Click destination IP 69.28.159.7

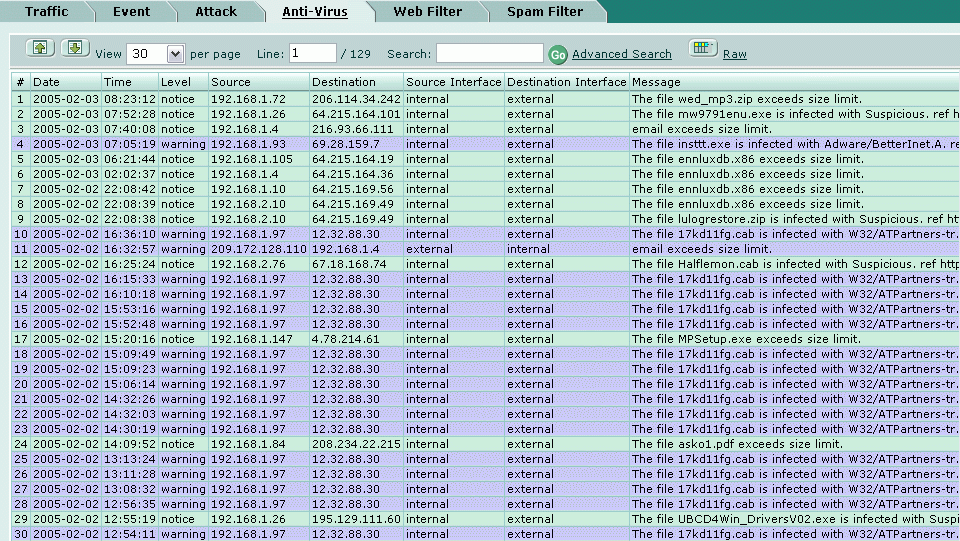[x=345, y=144]
